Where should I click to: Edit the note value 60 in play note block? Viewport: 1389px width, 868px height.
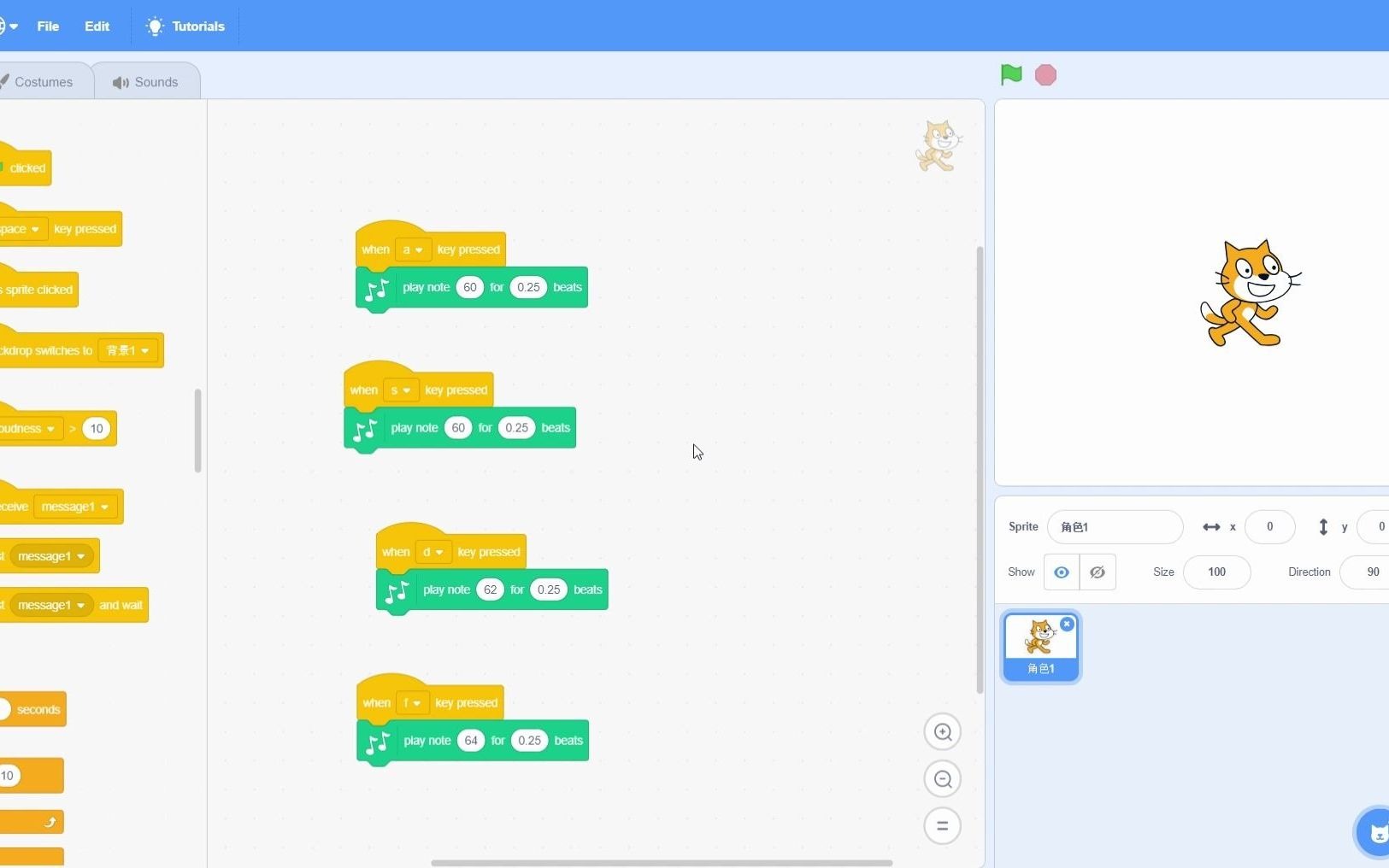point(469,287)
